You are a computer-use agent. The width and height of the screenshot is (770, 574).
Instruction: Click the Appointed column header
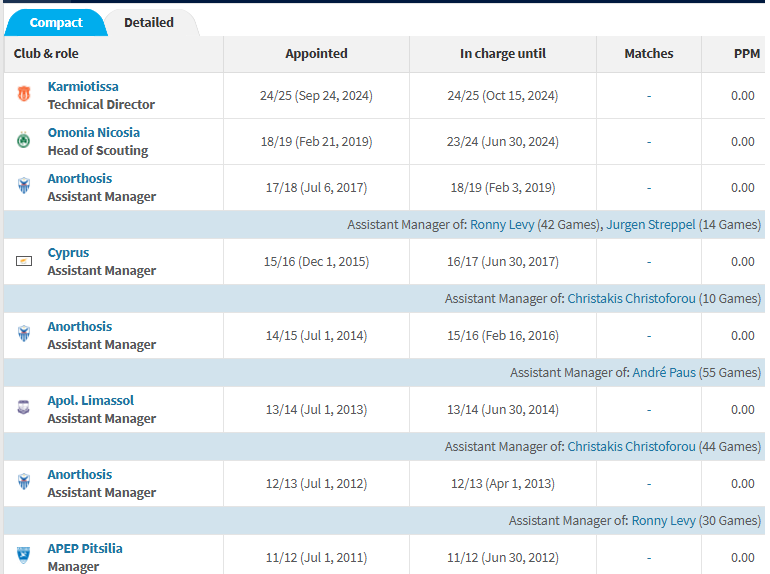(316, 54)
